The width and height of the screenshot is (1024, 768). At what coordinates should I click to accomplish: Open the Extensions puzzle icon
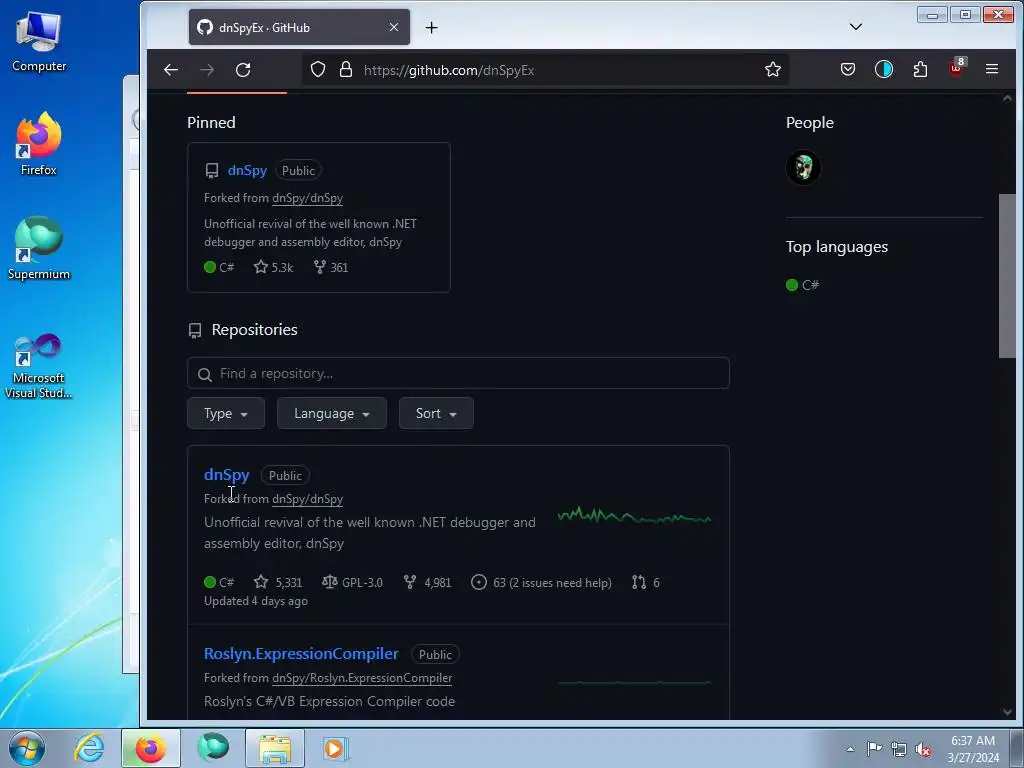pos(920,69)
